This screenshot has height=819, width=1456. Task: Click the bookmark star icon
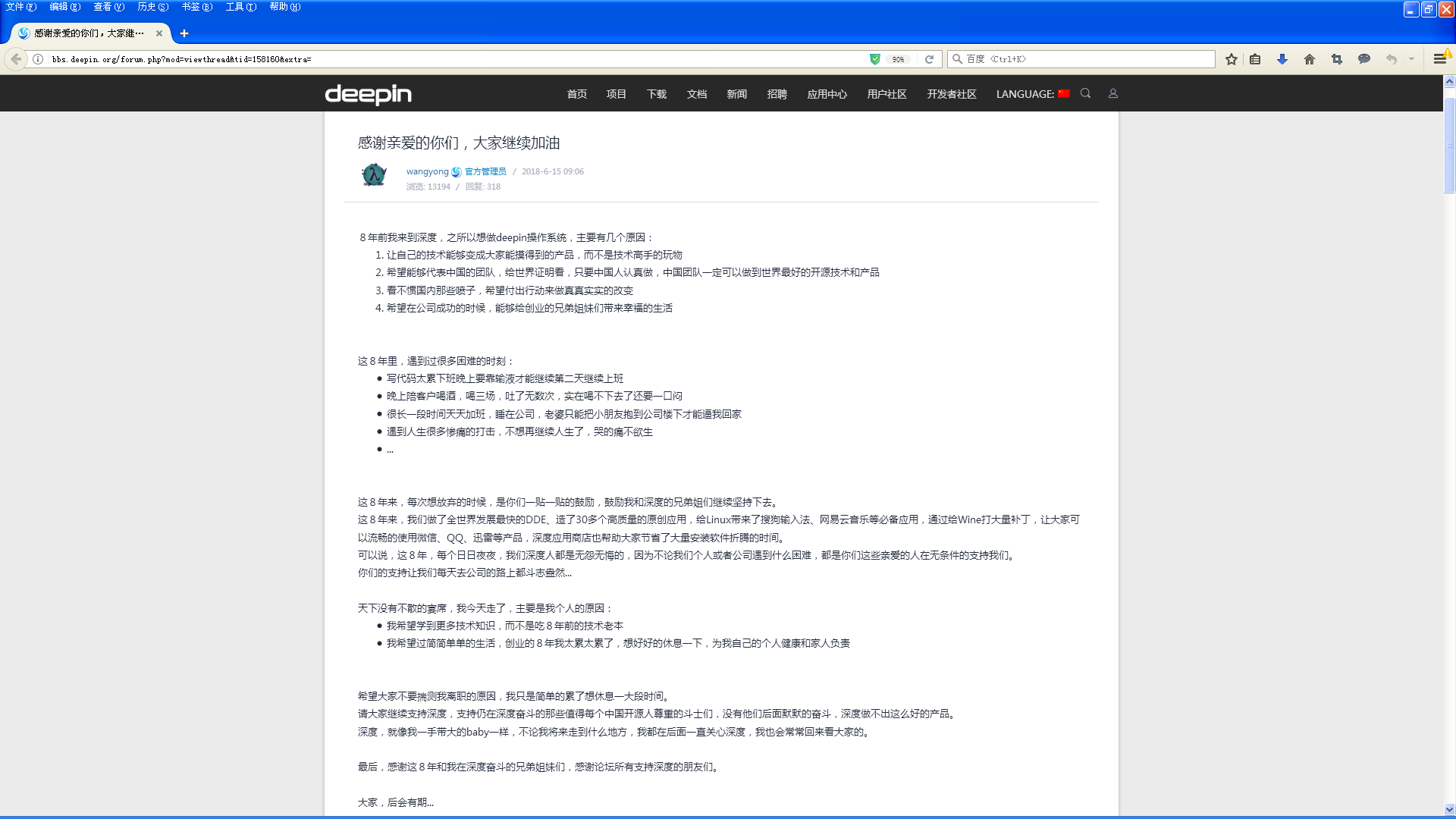pyautogui.click(x=1232, y=59)
